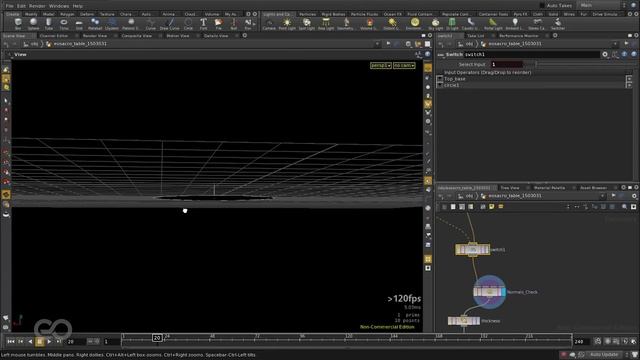Click the Select Input slider track
The height and width of the screenshot is (360, 640).
(x=584, y=64)
